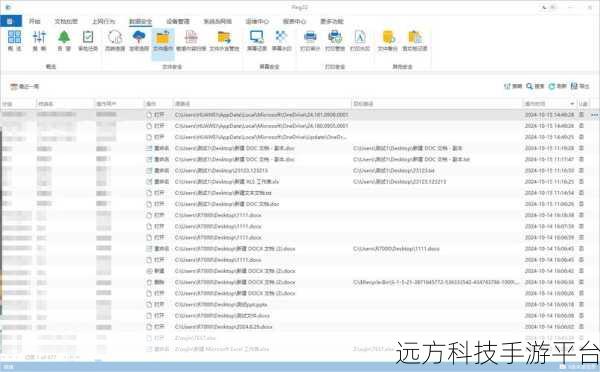This screenshot has height=372, width=600.
Task: Open the circular leak tracking icon
Action: (x=115, y=41)
